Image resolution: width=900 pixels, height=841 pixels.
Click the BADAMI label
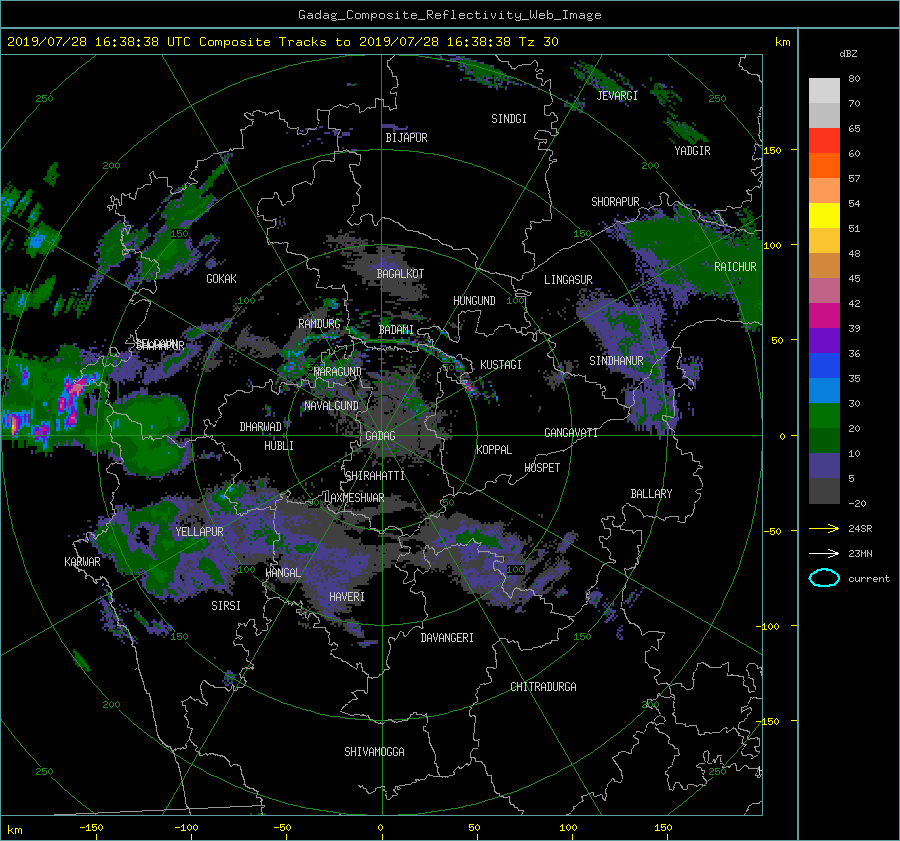pos(396,330)
